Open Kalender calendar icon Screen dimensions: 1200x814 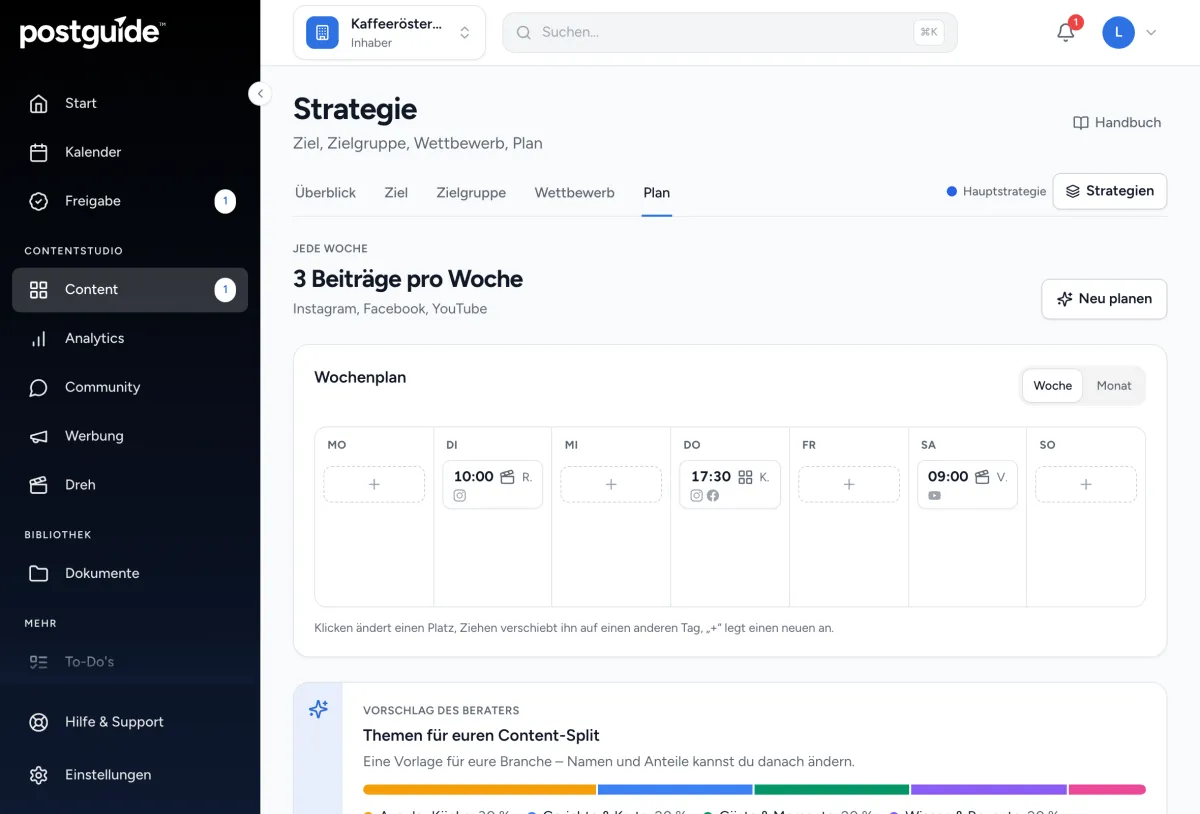pyautogui.click(x=39, y=152)
